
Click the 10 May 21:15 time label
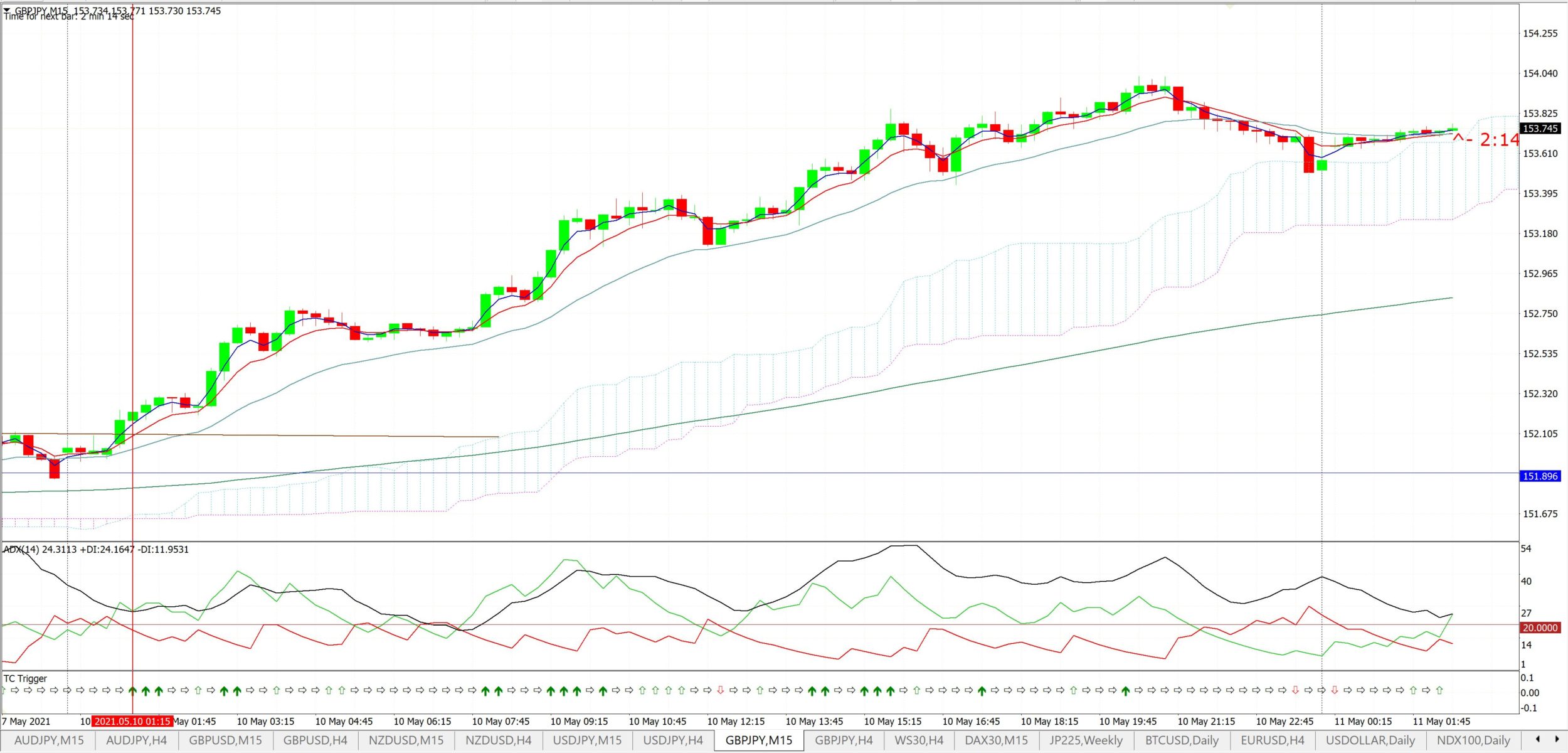pos(1207,722)
